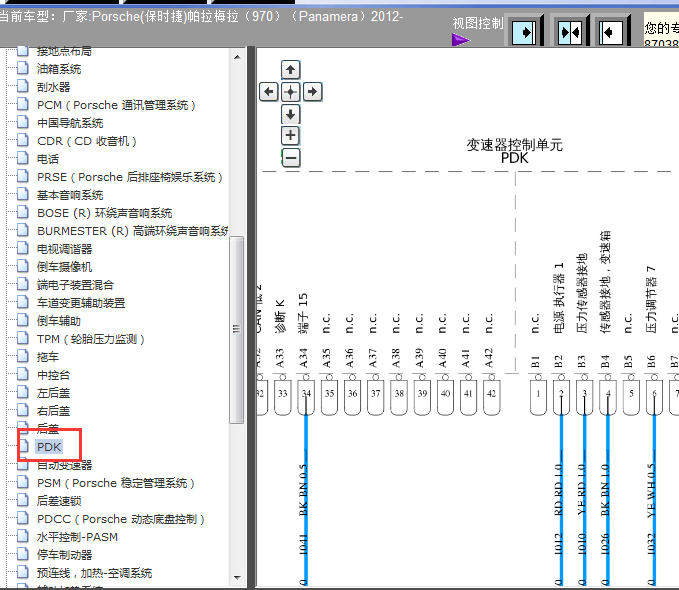Select the PDK tree item
This screenshot has width=679, height=590.
[x=49, y=447]
